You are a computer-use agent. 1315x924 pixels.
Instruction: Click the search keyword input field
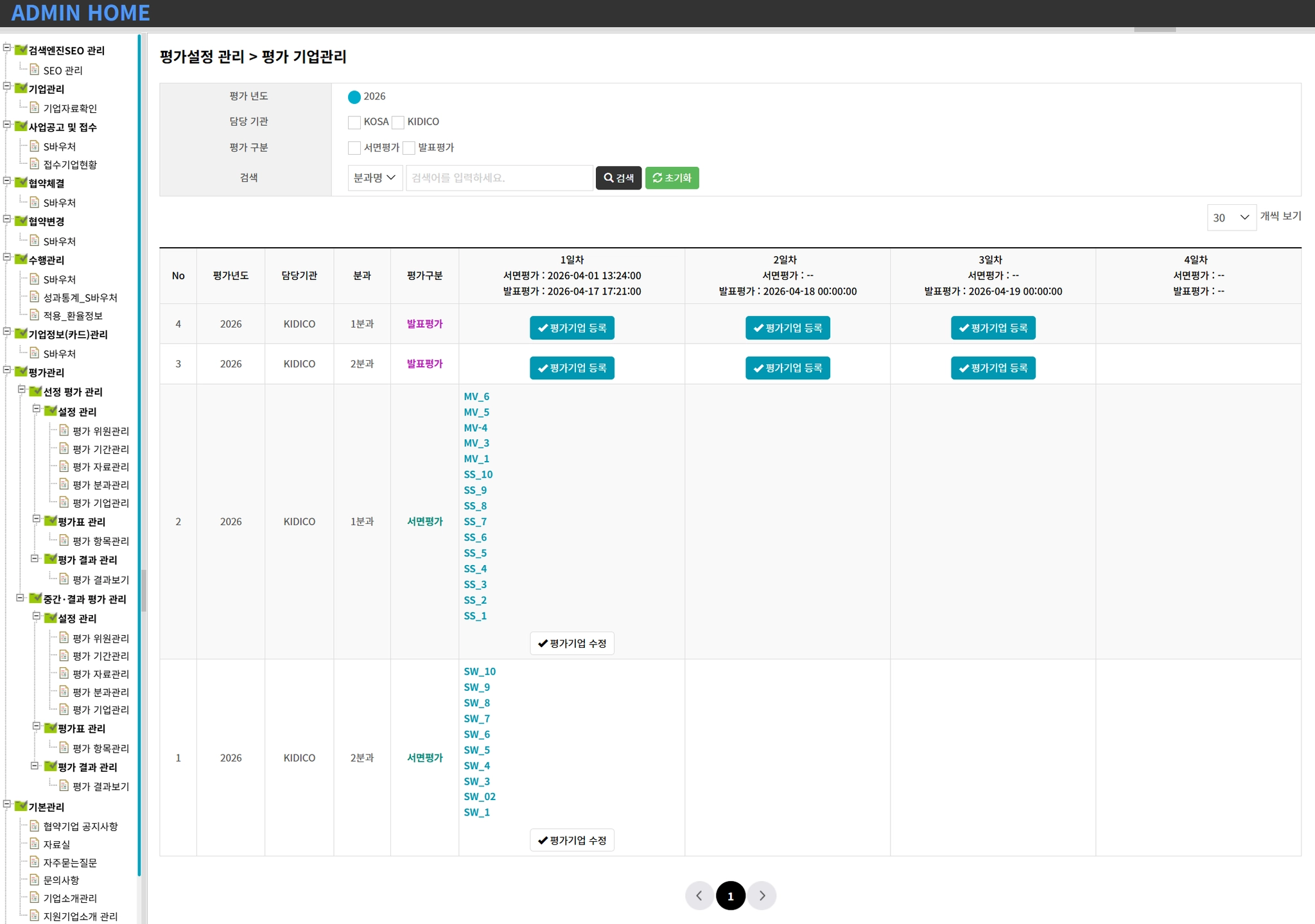coord(499,178)
